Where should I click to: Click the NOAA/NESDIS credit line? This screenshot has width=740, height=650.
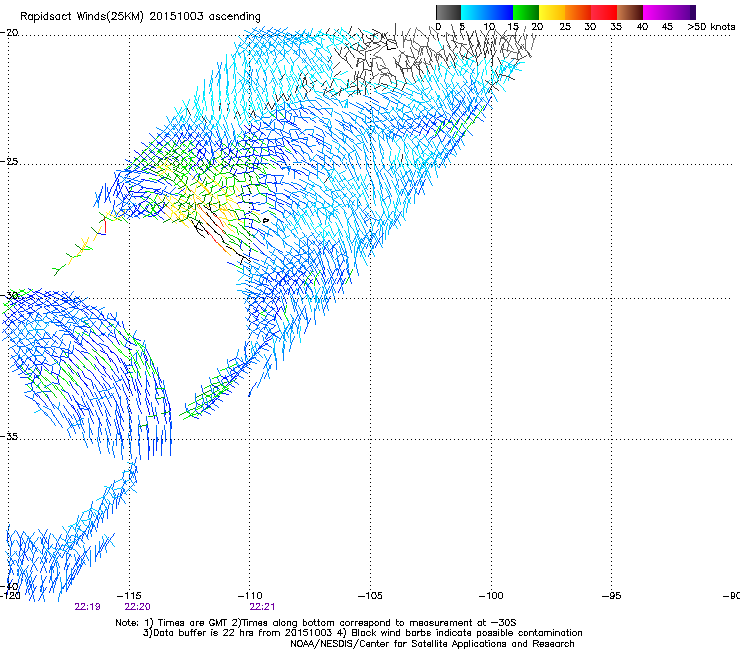[432, 643]
